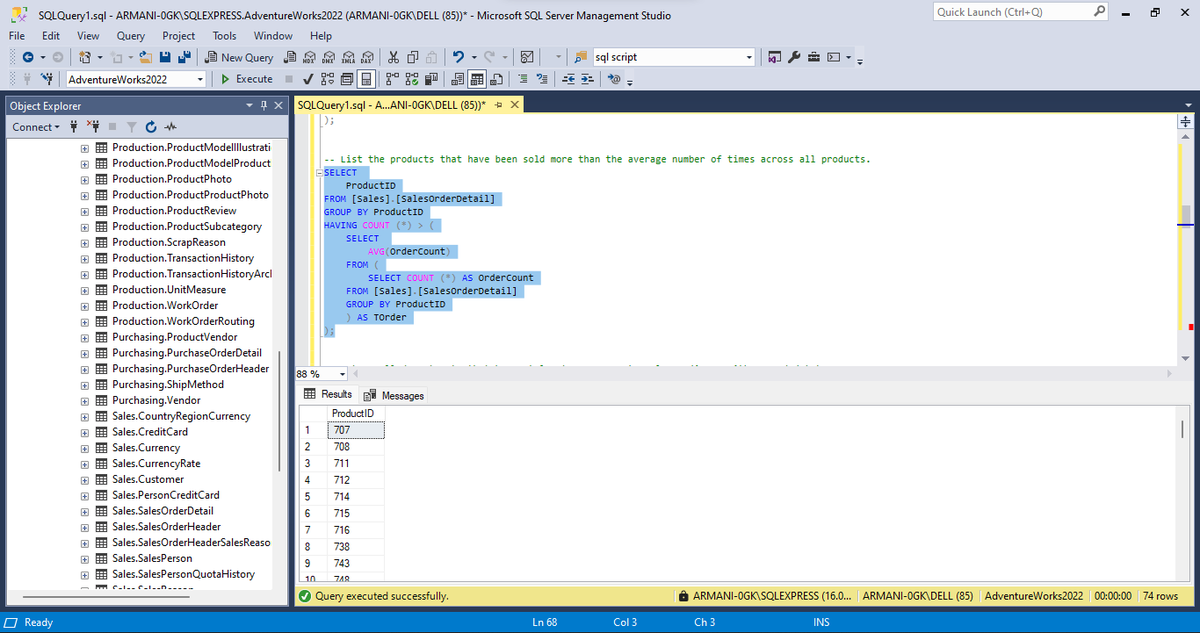Click the XMLA query icon
1200x633 pixels.
[x=348, y=58]
